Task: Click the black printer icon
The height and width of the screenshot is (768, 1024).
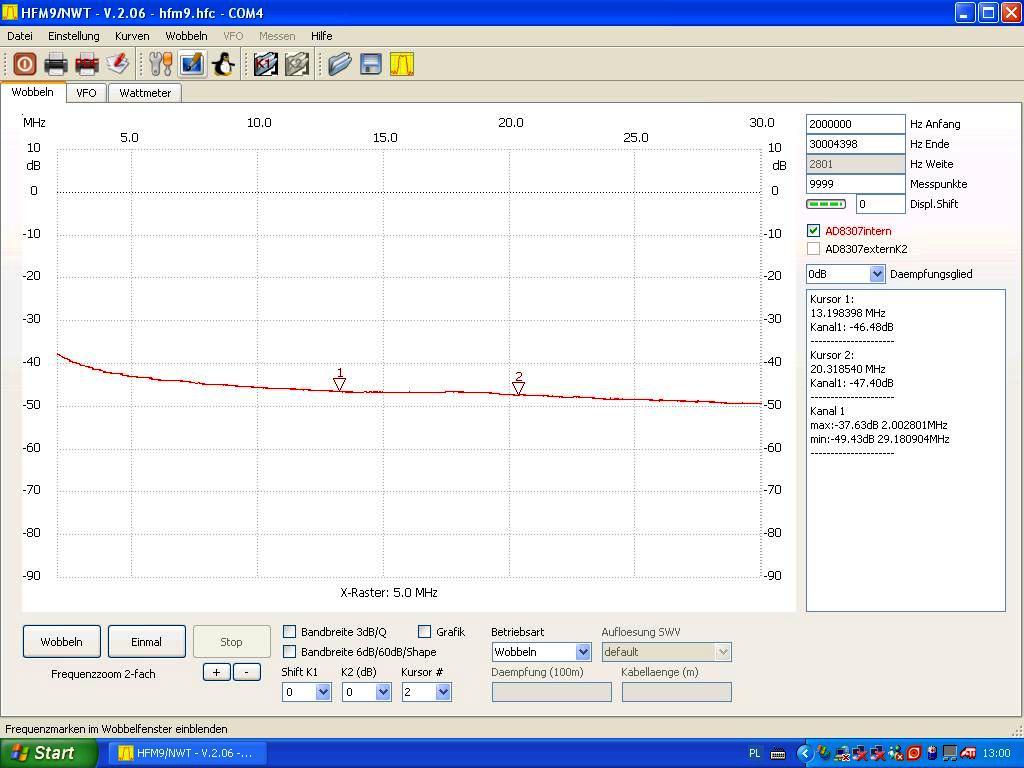Action: [56, 64]
